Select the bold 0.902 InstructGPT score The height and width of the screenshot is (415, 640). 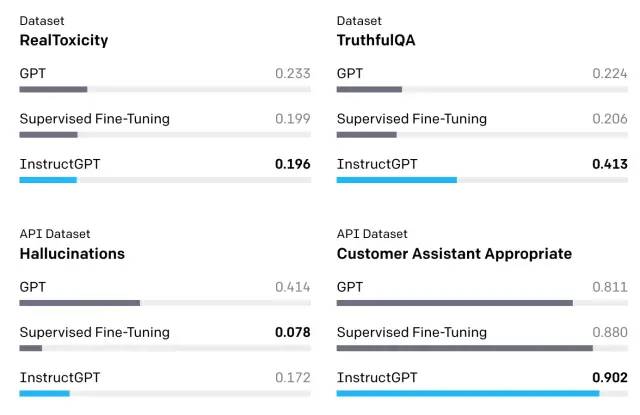tap(610, 378)
